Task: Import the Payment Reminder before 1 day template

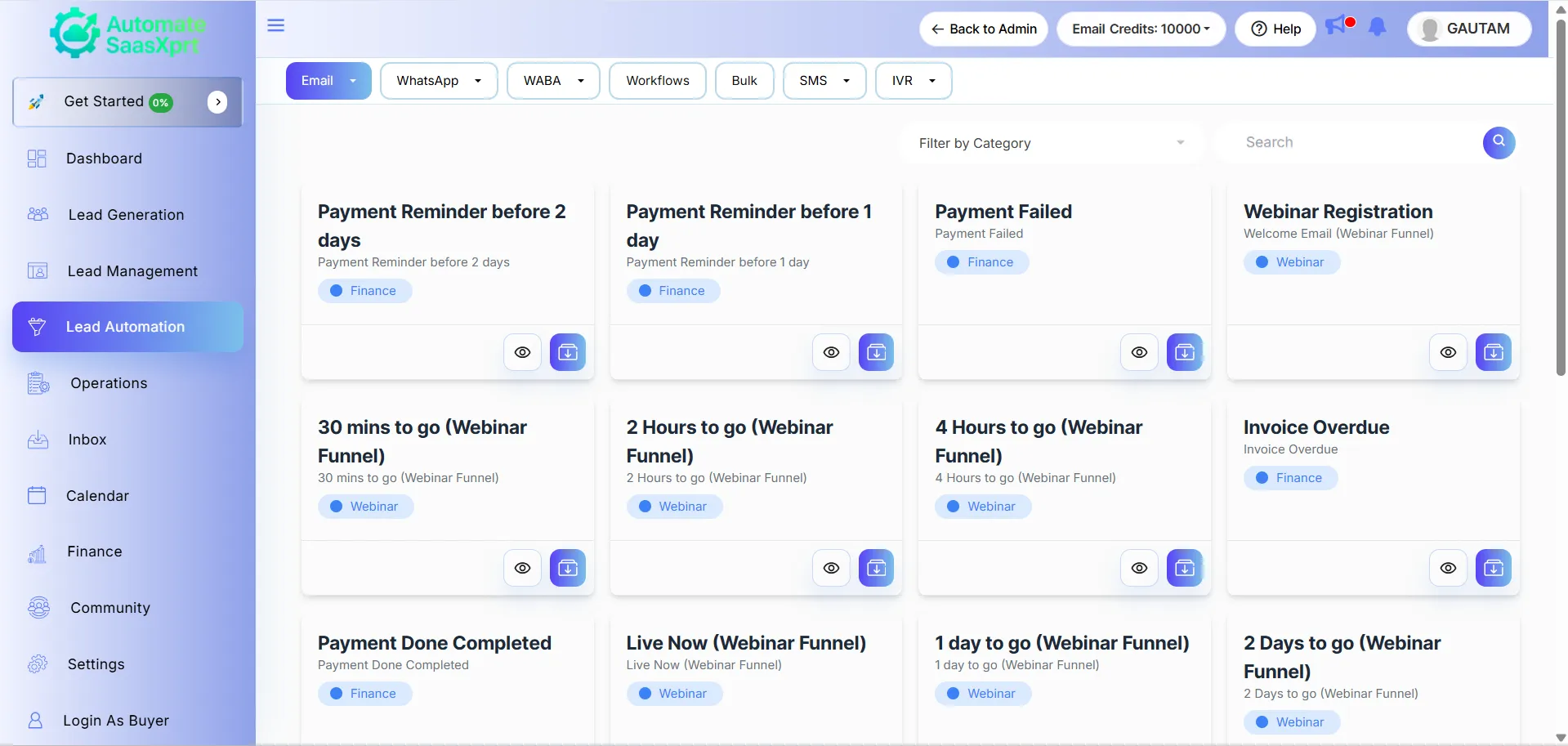Action: 876,352
